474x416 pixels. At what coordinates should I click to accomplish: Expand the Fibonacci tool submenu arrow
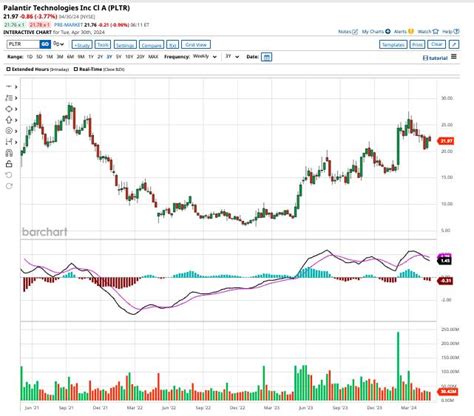(x=16, y=98)
